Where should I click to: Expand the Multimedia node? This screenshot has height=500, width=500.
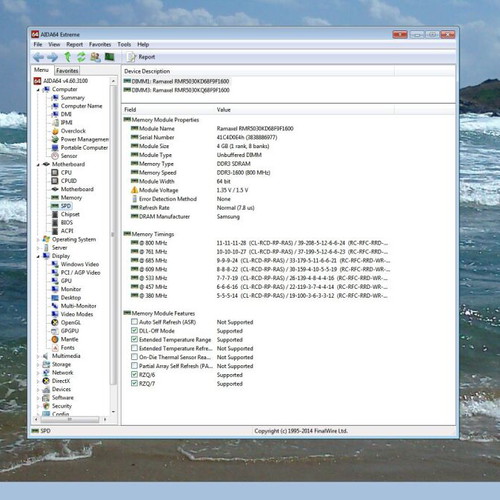[x=38, y=356]
